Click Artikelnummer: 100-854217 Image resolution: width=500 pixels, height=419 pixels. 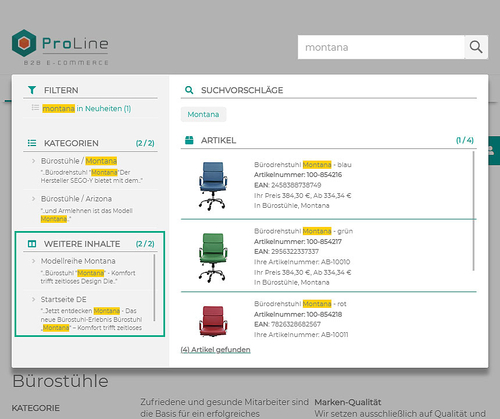(x=298, y=241)
